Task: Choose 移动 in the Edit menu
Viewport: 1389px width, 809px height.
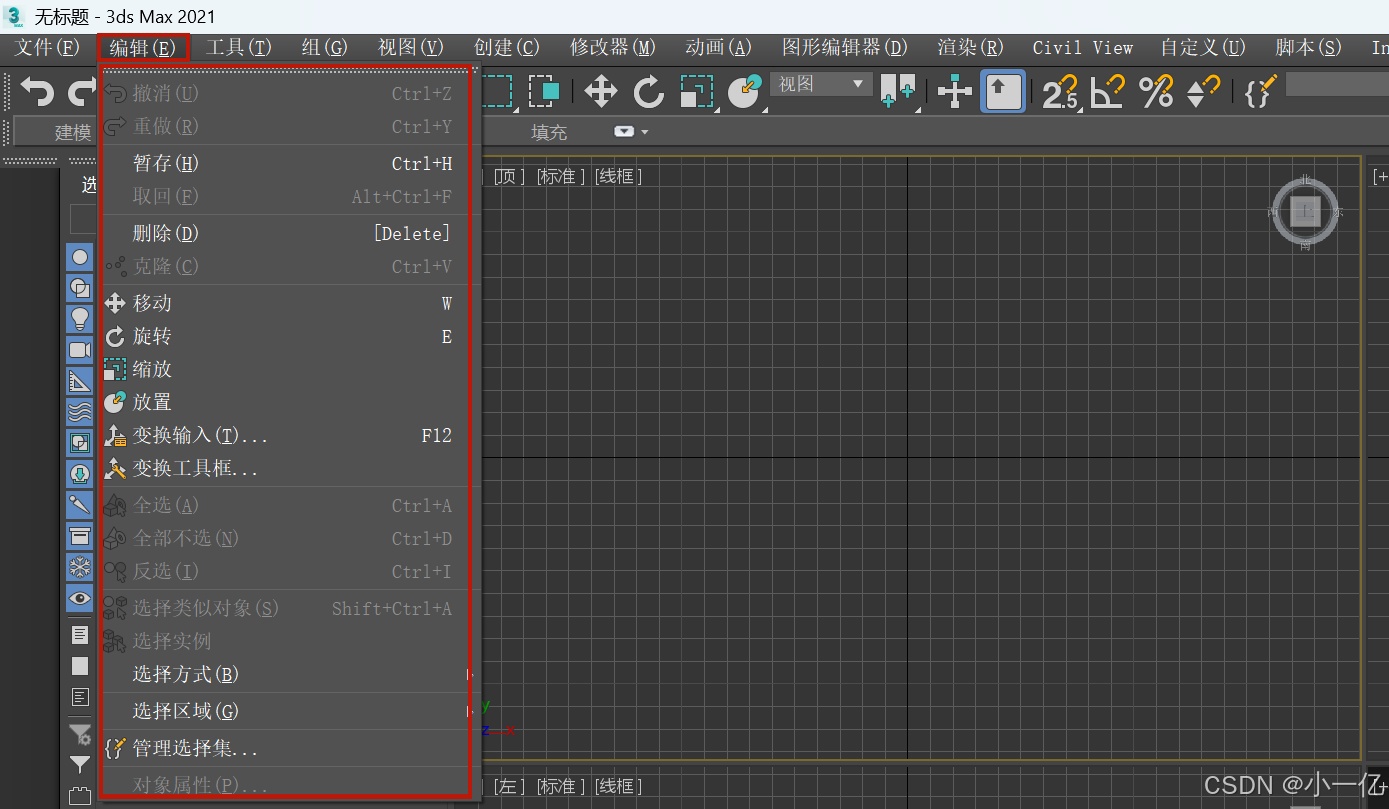Action: coord(286,303)
